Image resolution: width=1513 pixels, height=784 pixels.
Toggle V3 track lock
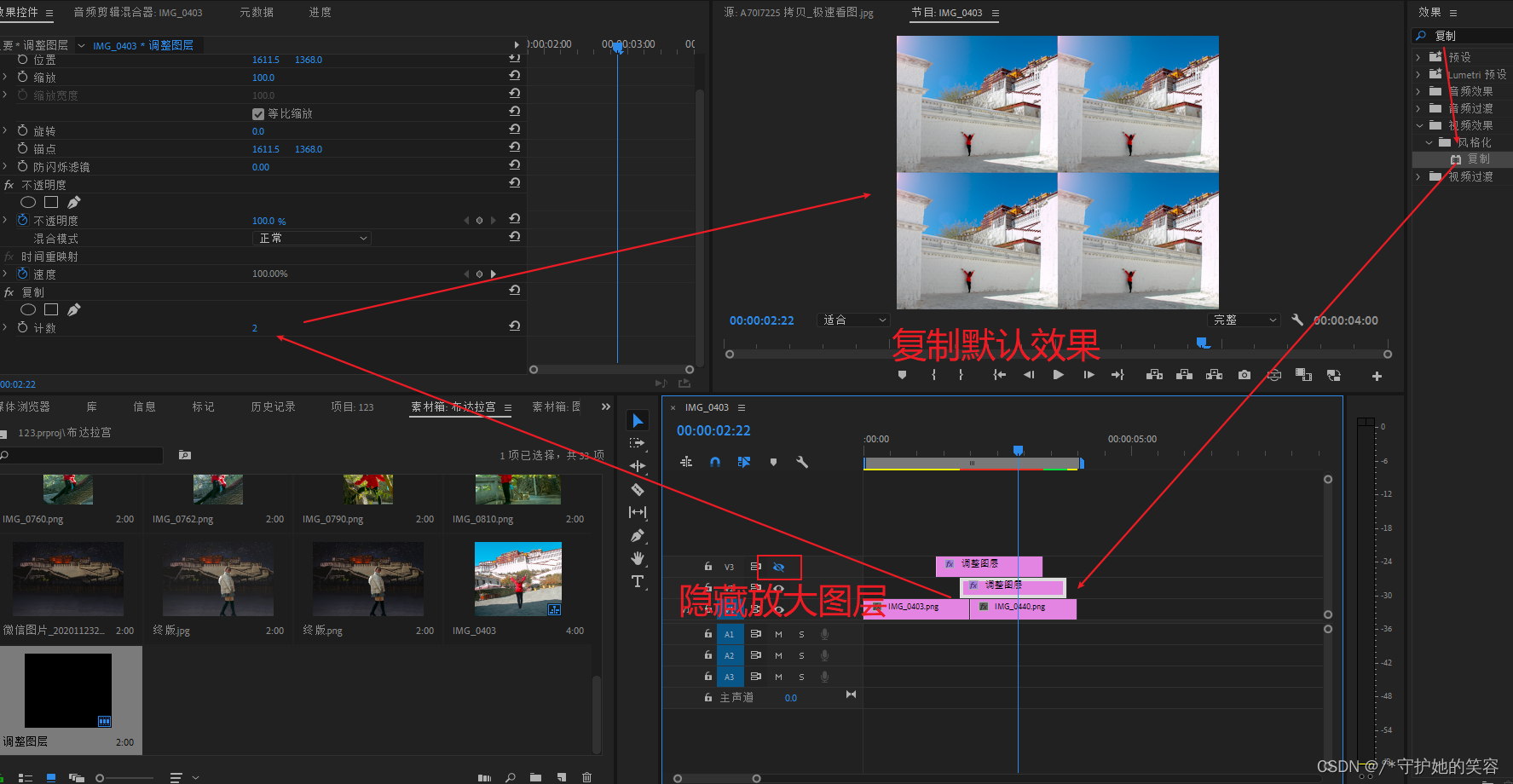tap(707, 566)
